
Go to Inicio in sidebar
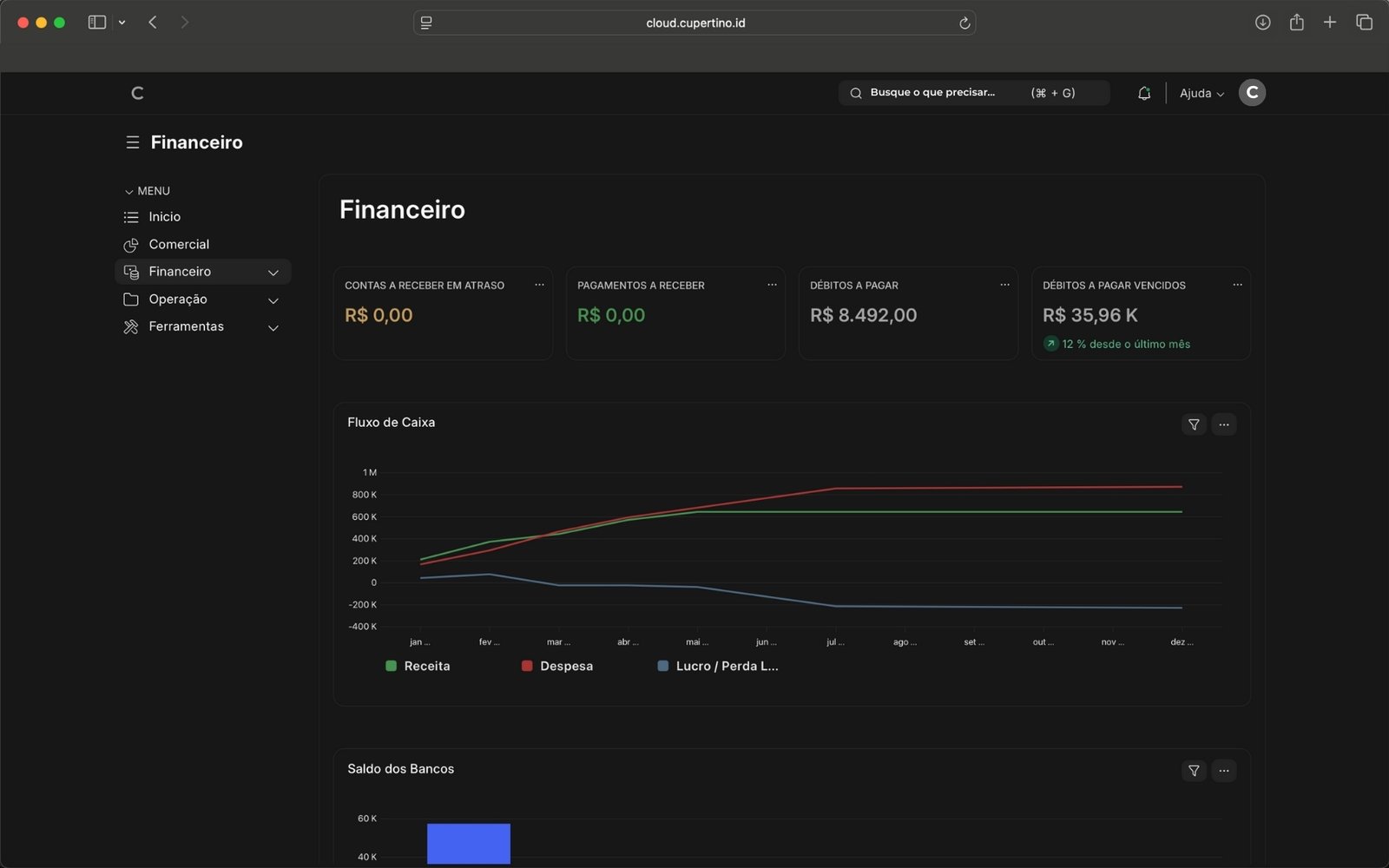(164, 217)
